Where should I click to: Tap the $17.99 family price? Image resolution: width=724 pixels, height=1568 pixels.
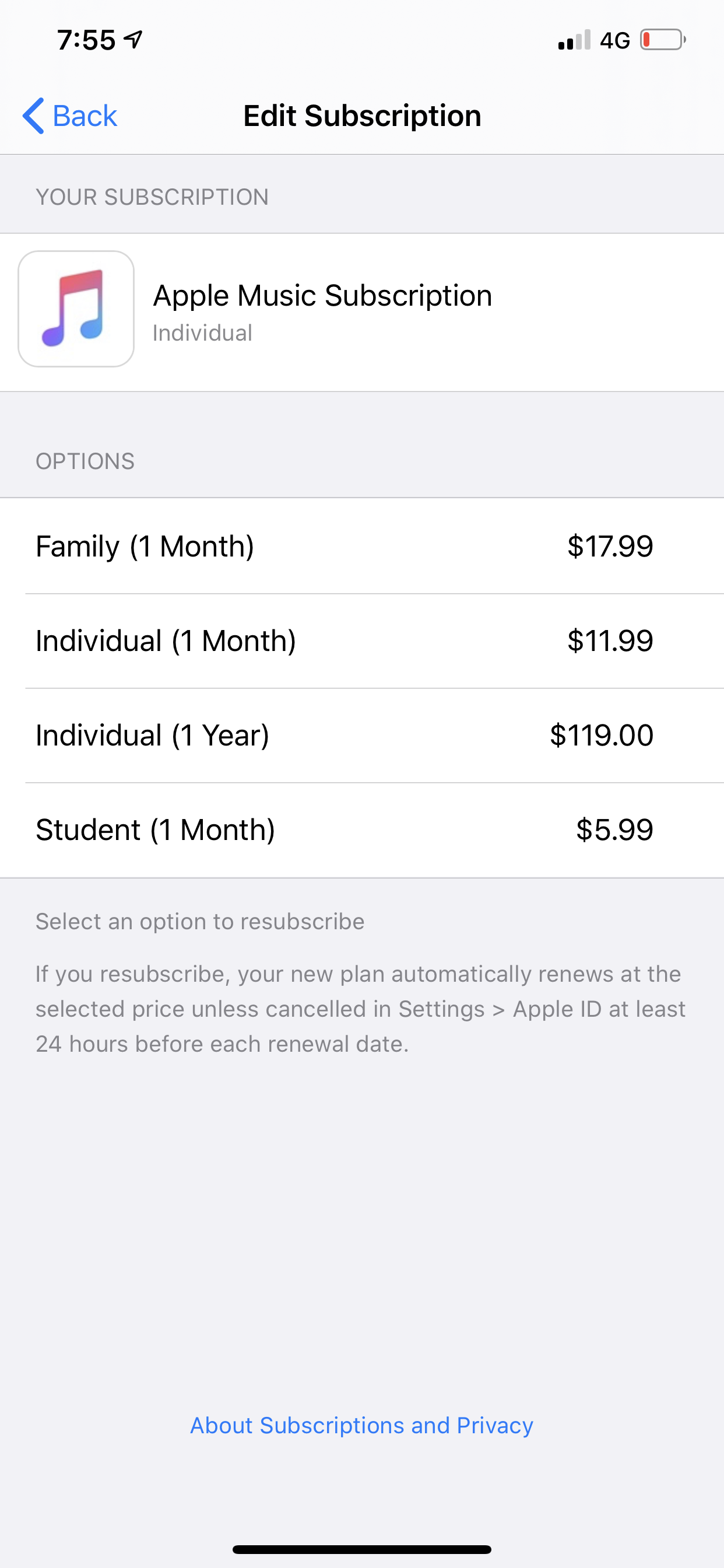coord(610,546)
